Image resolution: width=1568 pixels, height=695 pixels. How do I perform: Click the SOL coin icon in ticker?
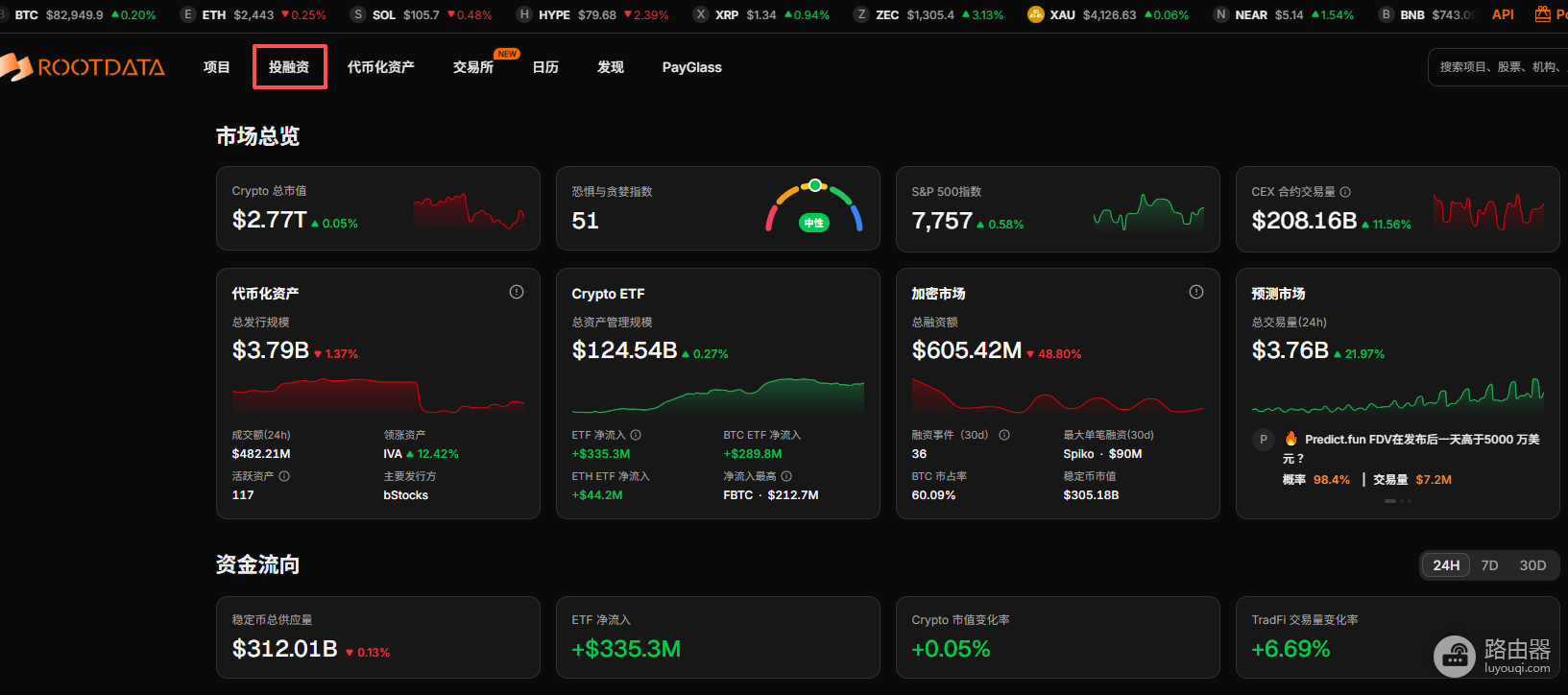358,14
